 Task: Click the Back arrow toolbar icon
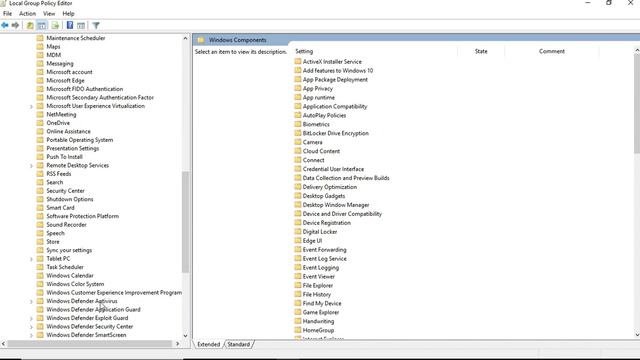pos(5,25)
